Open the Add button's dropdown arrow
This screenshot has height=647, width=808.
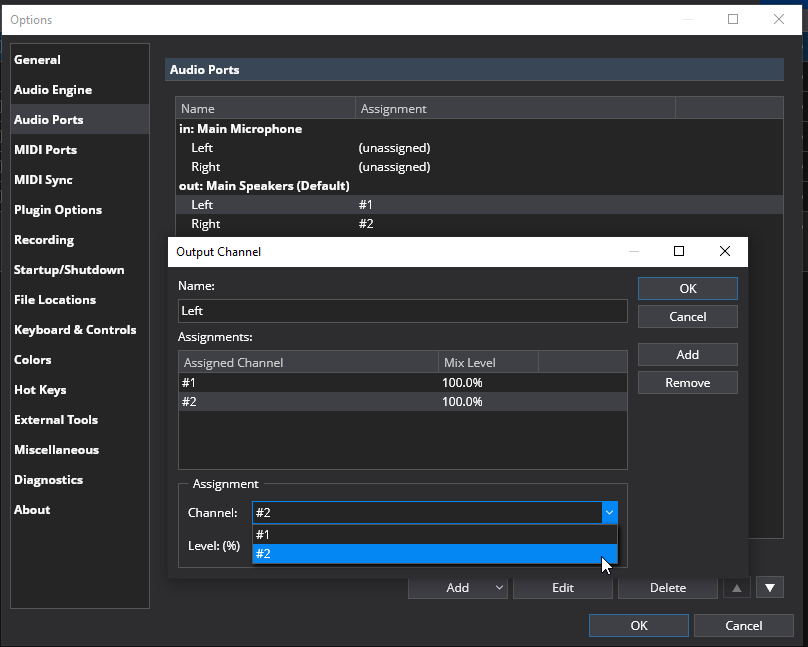coord(499,588)
